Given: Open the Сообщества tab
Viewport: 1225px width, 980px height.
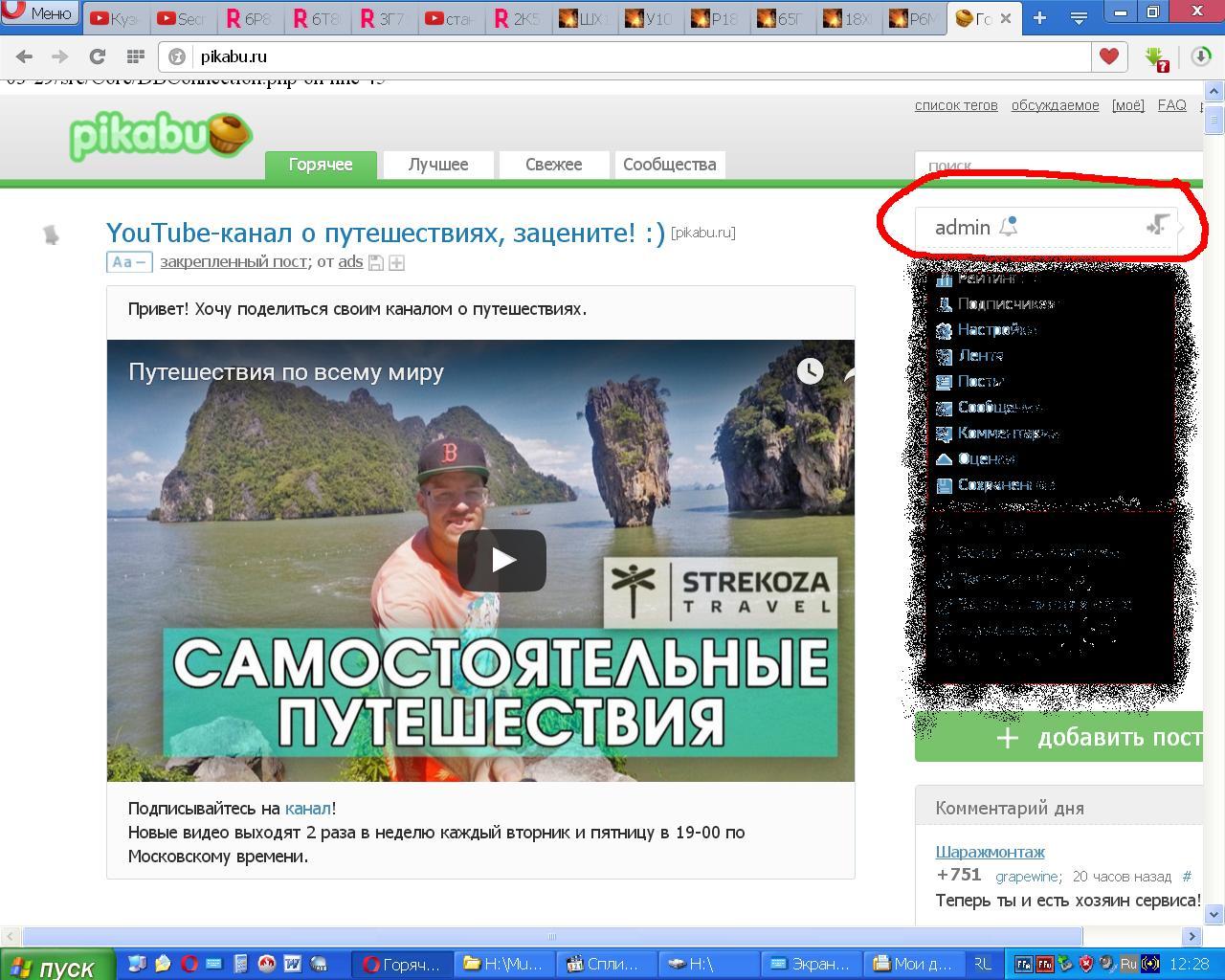Looking at the screenshot, I should tap(669, 165).
